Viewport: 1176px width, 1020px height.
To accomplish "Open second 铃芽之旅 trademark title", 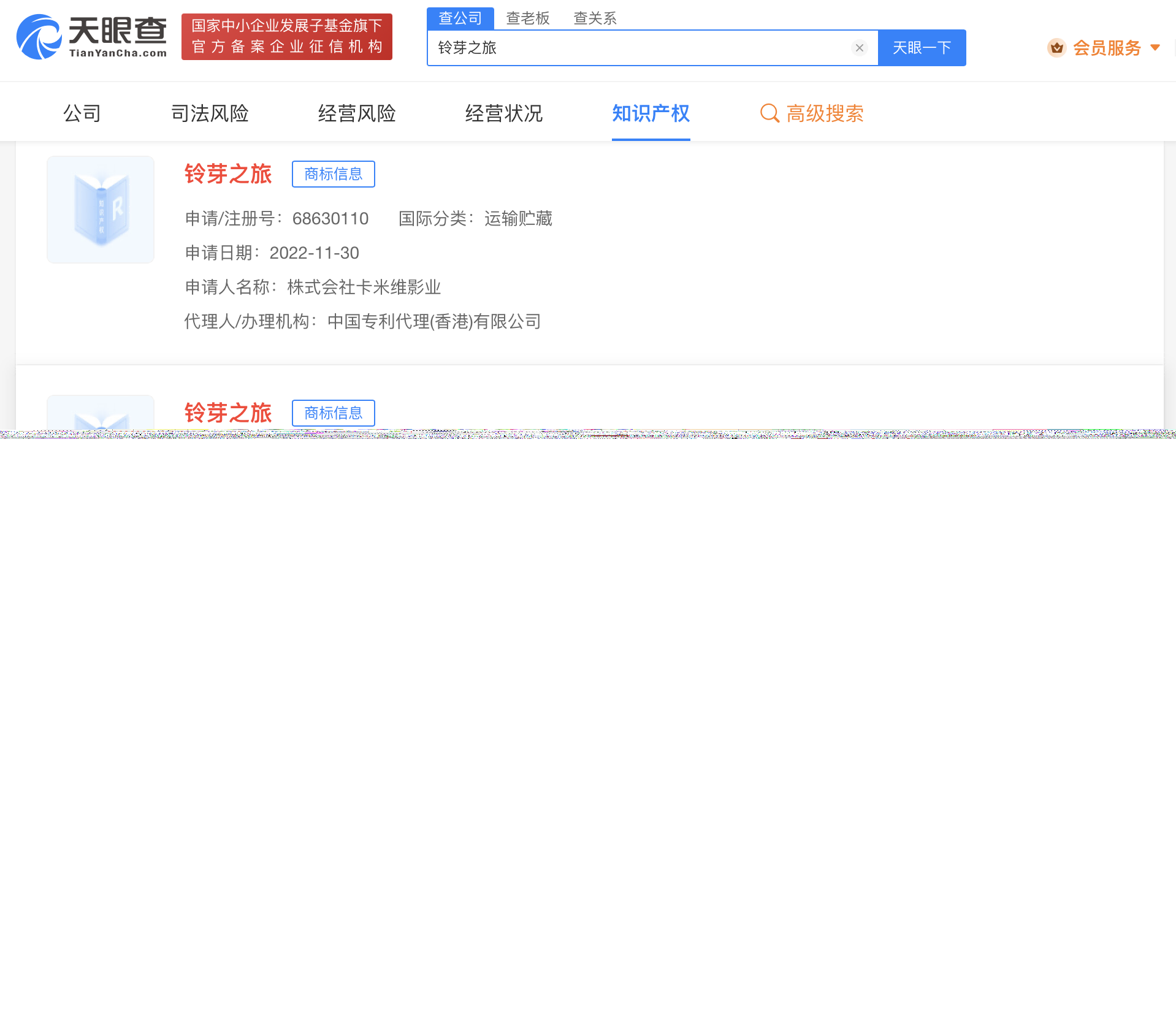I will [228, 413].
